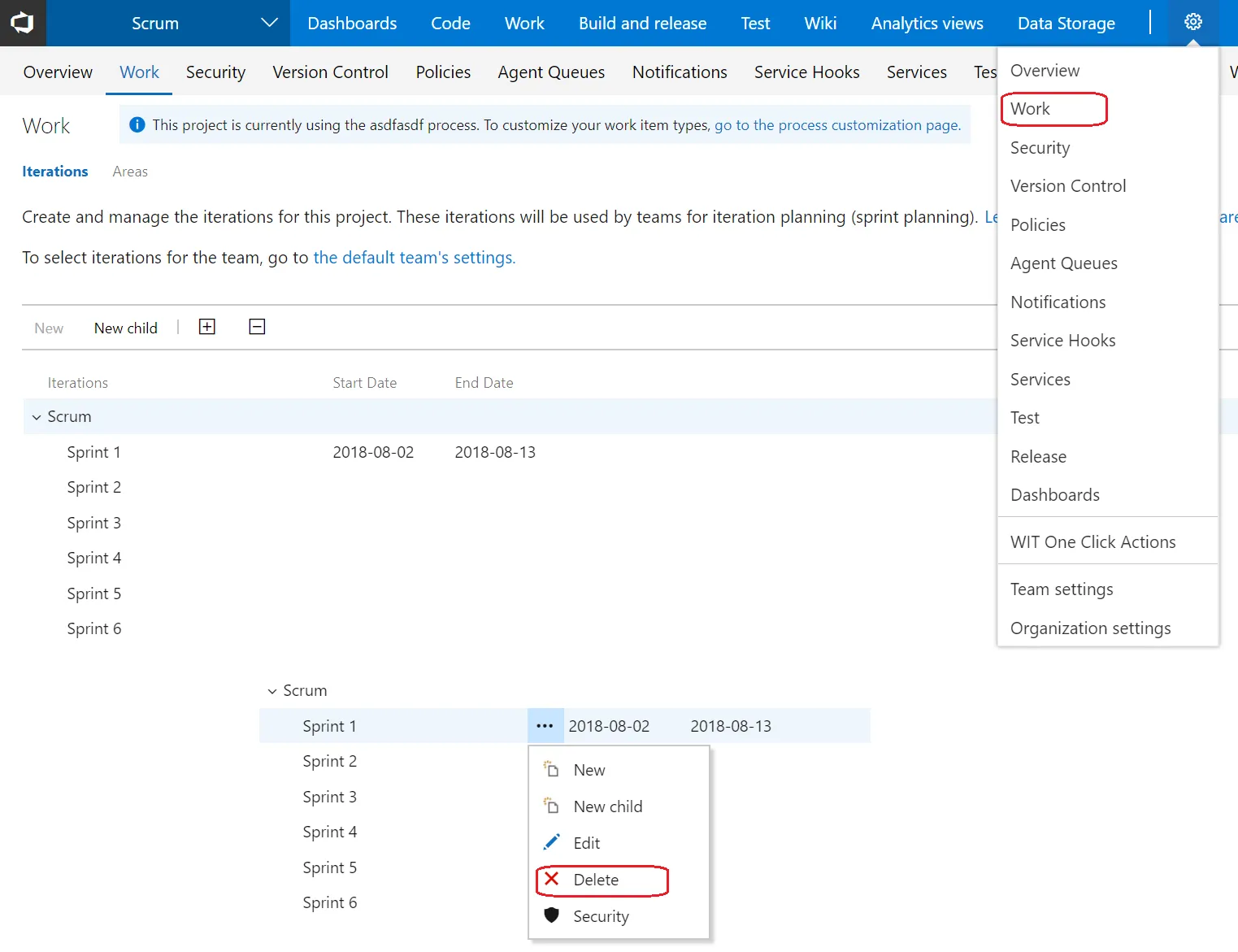This screenshot has width=1238, height=952.
Task: Choose Service Hooks in the gear dropdown menu
Action: point(1062,341)
